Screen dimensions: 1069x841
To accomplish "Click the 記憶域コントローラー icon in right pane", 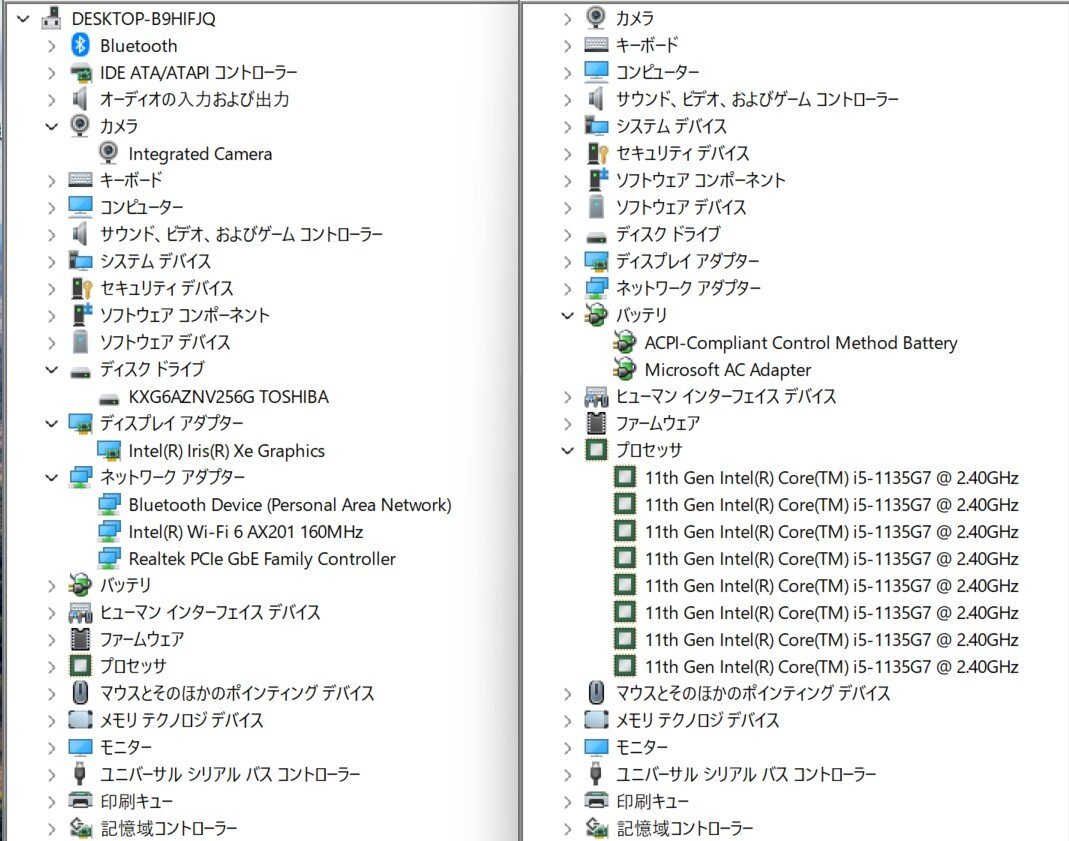I will tap(596, 827).
